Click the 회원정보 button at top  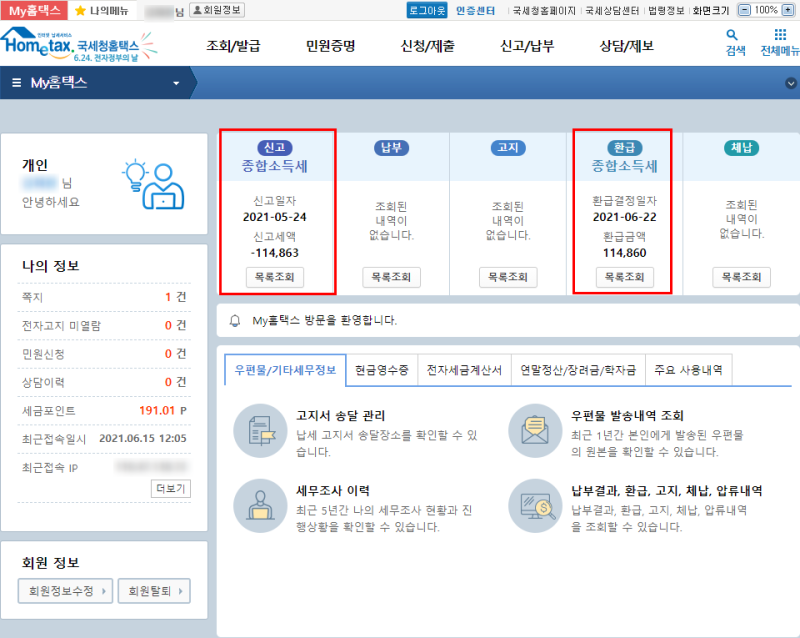(x=217, y=10)
